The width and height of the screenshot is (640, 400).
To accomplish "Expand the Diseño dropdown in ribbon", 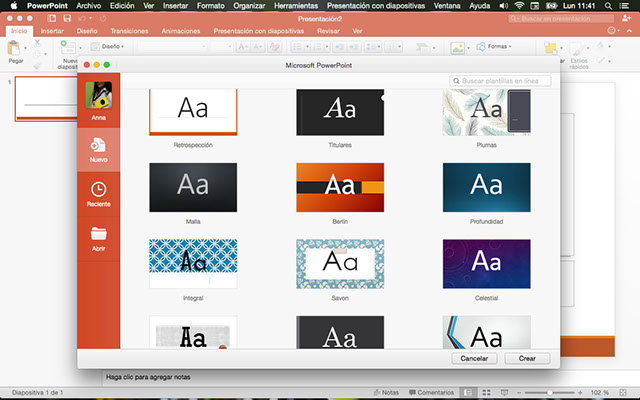I will click(109, 46).
